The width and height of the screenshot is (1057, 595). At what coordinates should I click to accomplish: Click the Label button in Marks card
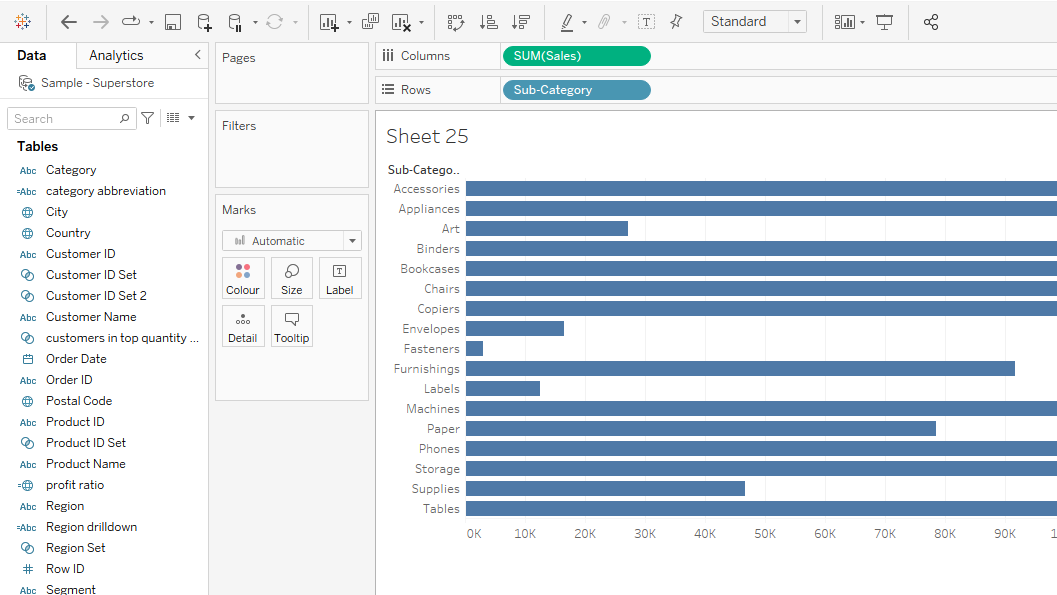[339, 279]
